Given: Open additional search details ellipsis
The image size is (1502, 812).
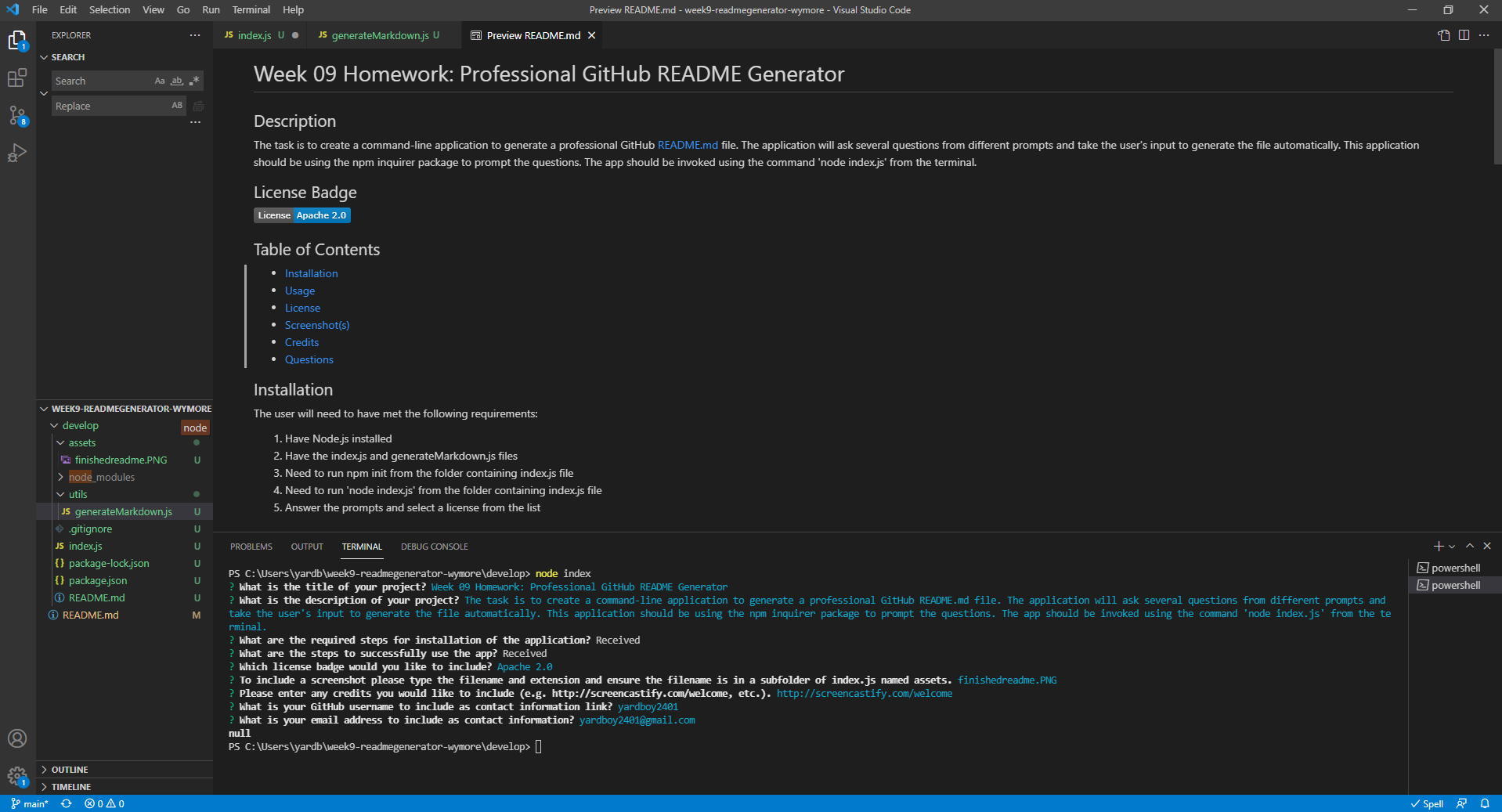Looking at the screenshot, I should click(195, 122).
